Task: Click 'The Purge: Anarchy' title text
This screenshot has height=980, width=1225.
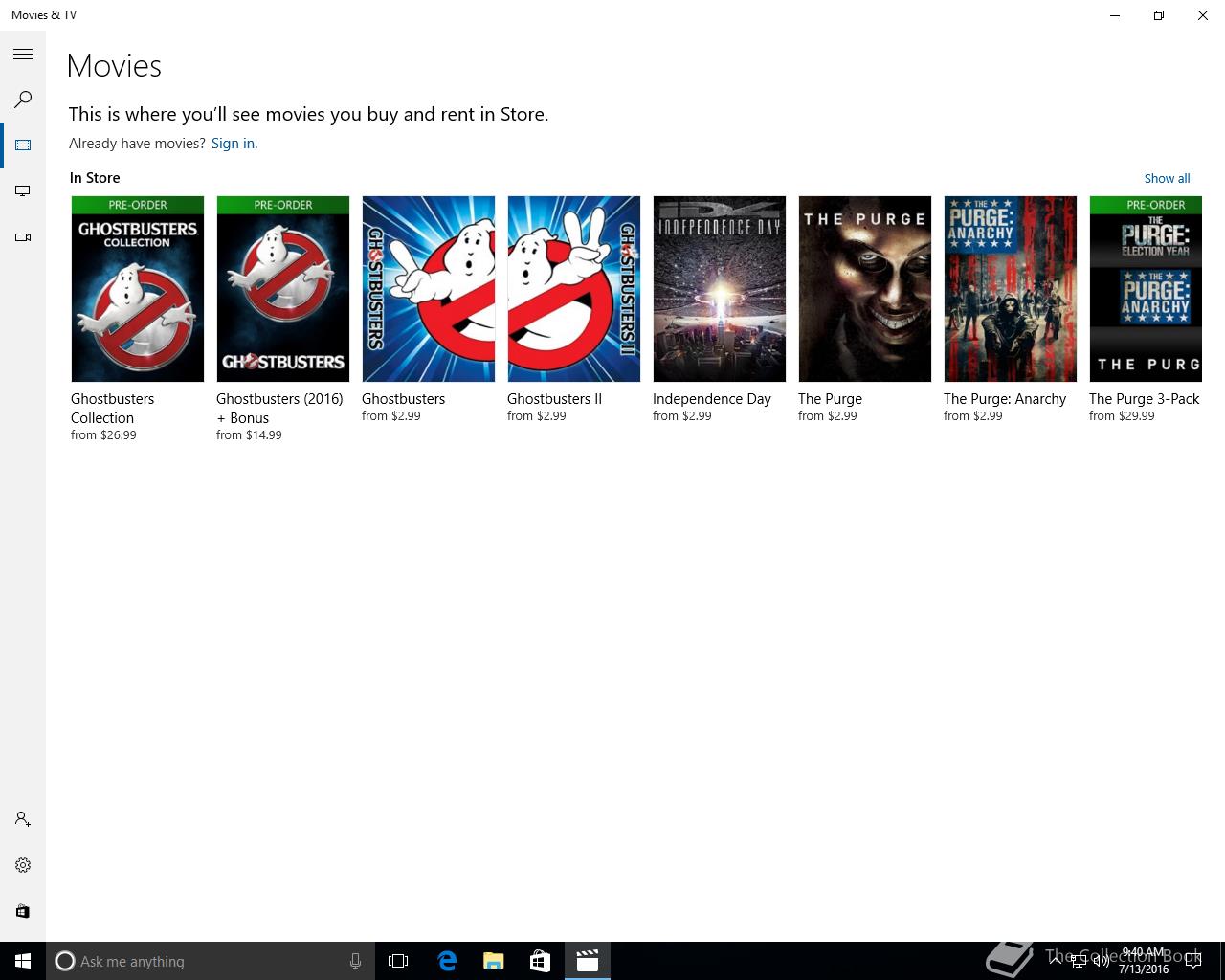Action: (1005, 399)
